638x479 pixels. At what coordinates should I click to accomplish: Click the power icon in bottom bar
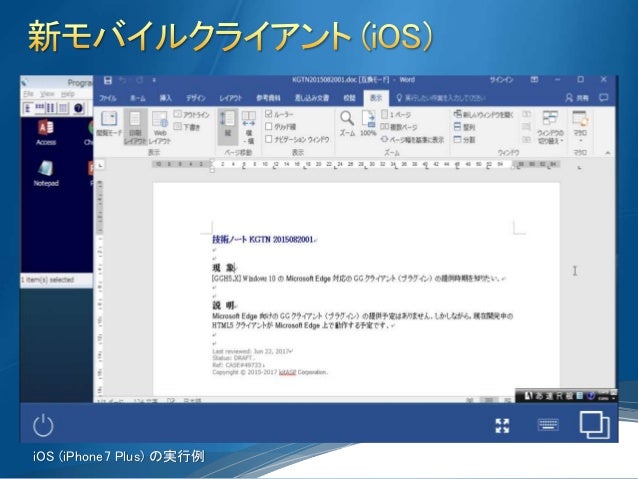[43, 425]
